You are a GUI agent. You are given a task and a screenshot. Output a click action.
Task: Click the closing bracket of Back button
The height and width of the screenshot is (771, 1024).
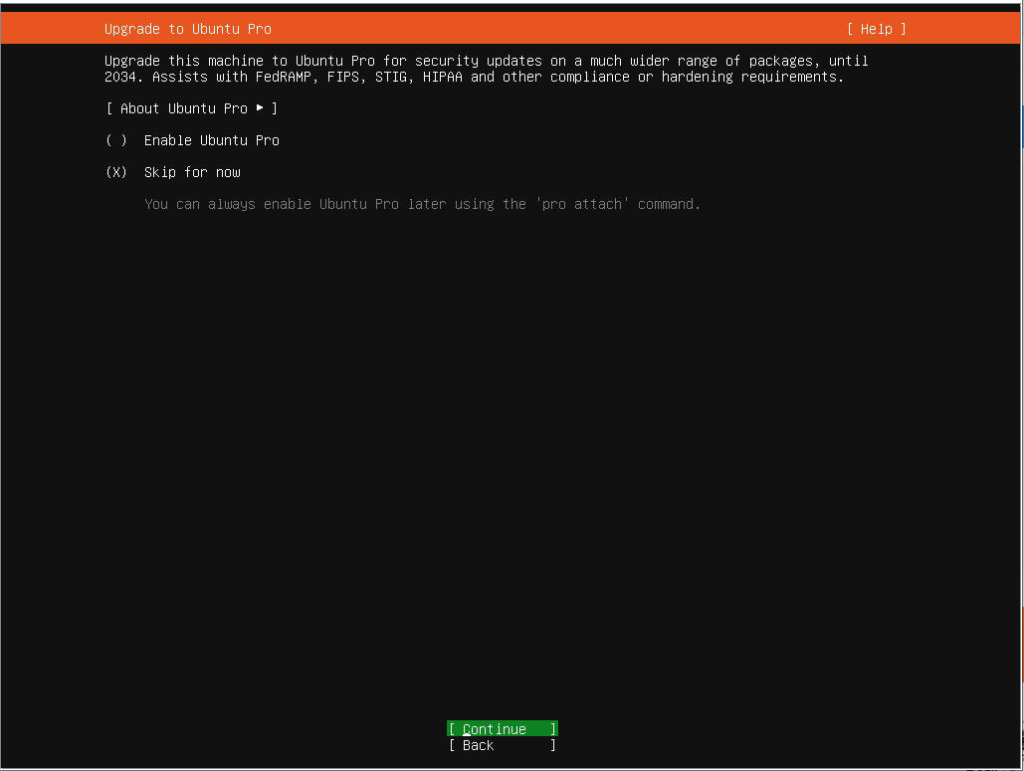553,745
